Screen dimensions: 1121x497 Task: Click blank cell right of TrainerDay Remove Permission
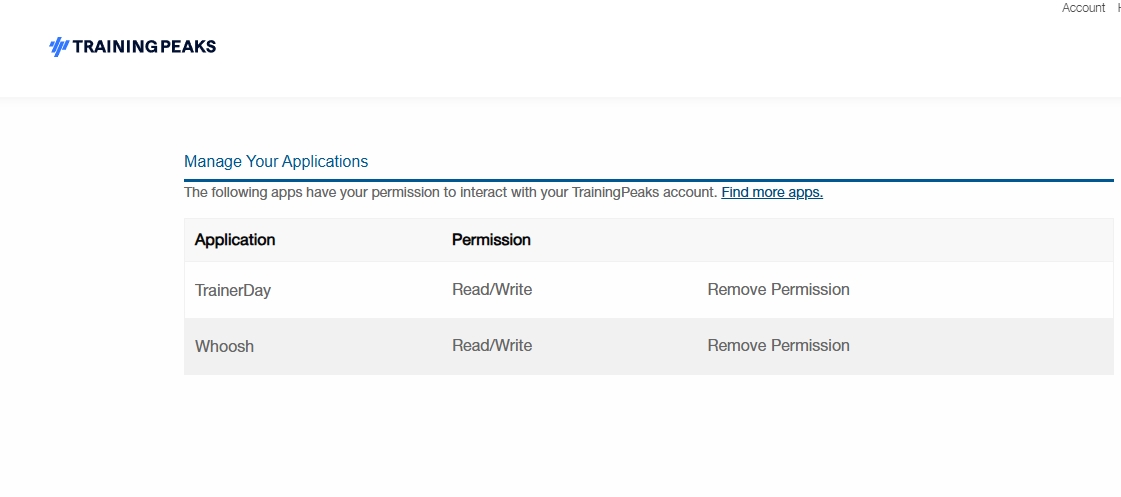point(982,290)
